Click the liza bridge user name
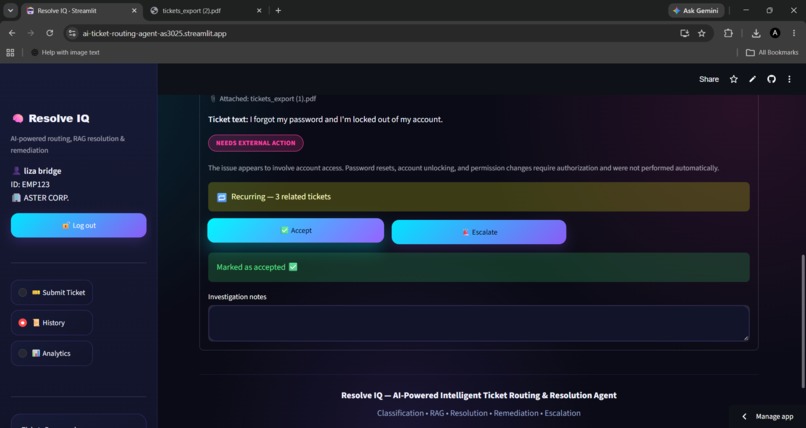Screen dimensions: 806x428 tap(42, 171)
